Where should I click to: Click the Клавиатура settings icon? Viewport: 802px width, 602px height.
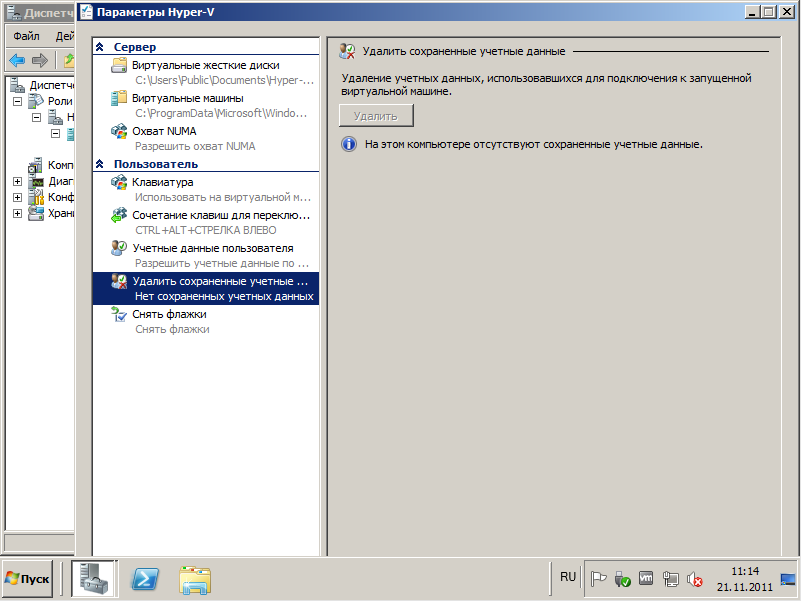[x=119, y=182]
